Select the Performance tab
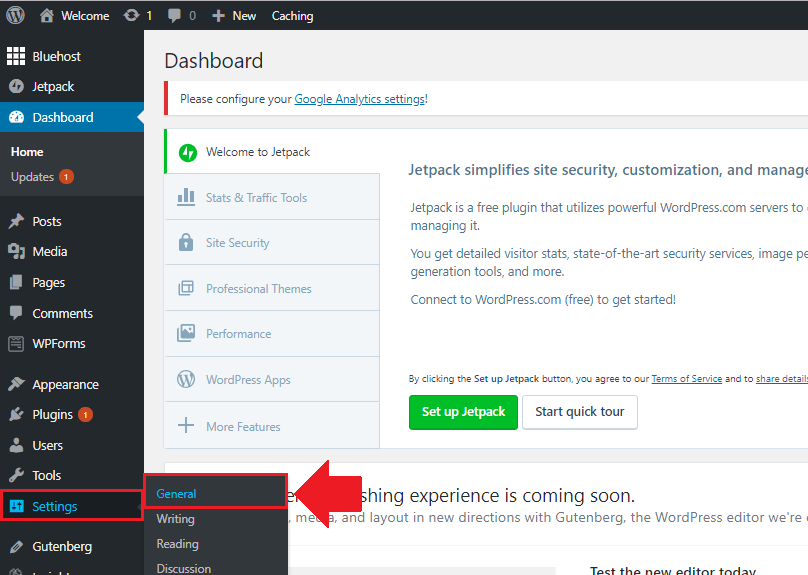Image resolution: width=808 pixels, height=575 pixels. pos(272,334)
